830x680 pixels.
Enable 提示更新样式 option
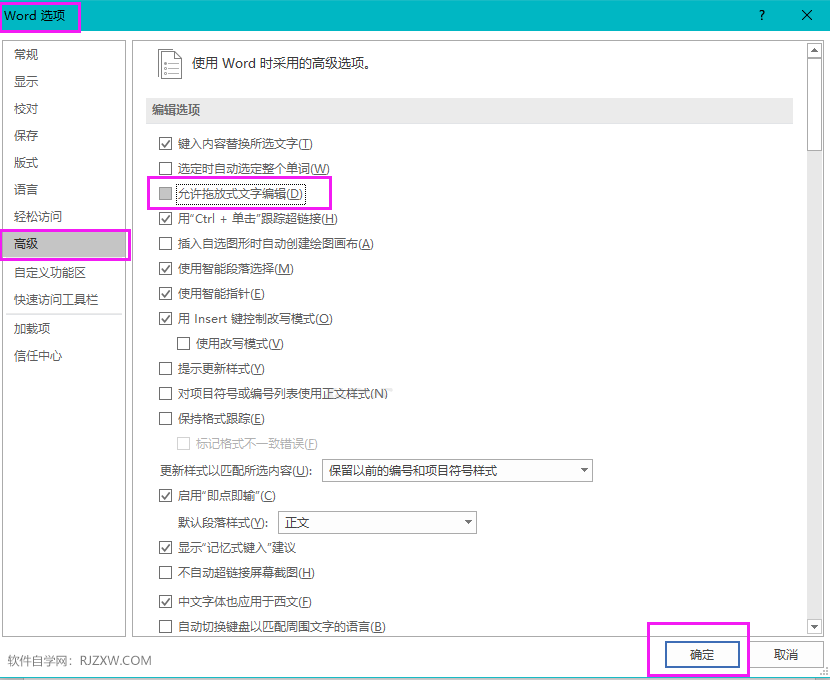[x=165, y=369]
